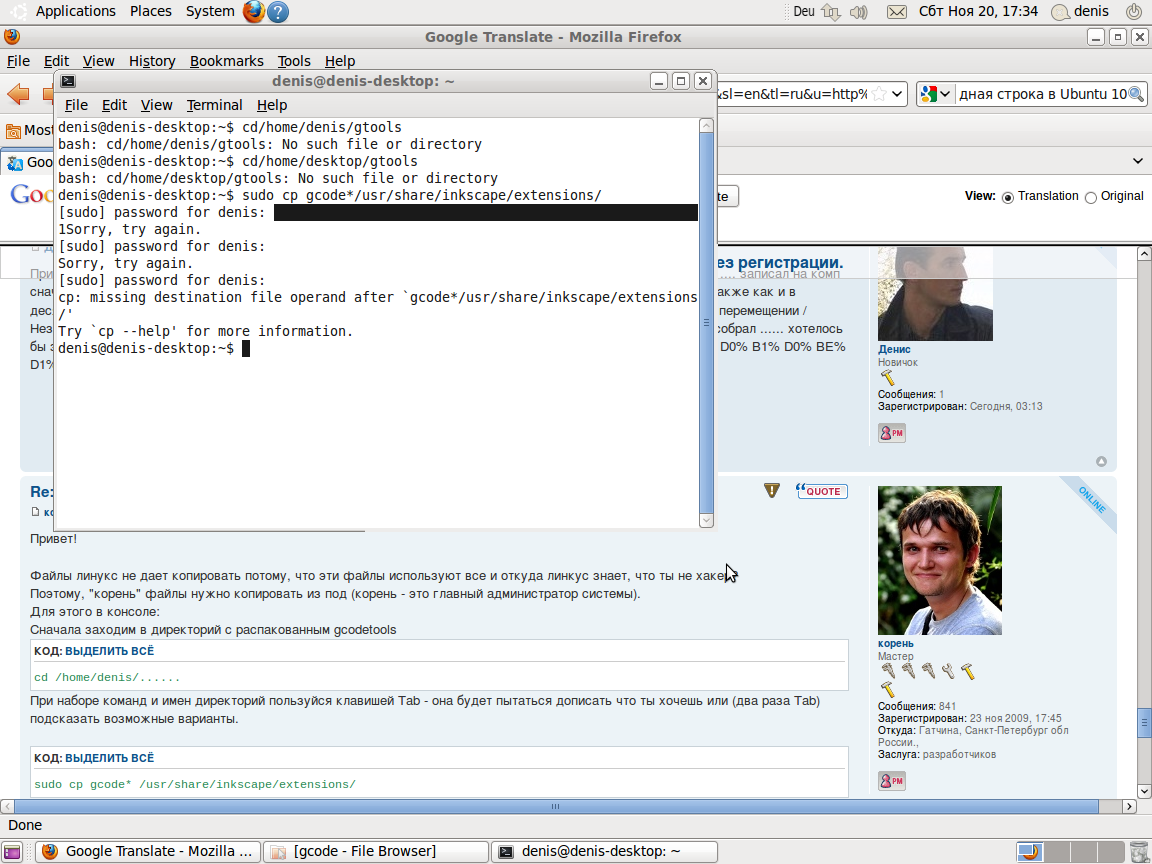Bookmark page with the star icon
1152x864 pixels.
pyautogui.click(x=879, y=94)
